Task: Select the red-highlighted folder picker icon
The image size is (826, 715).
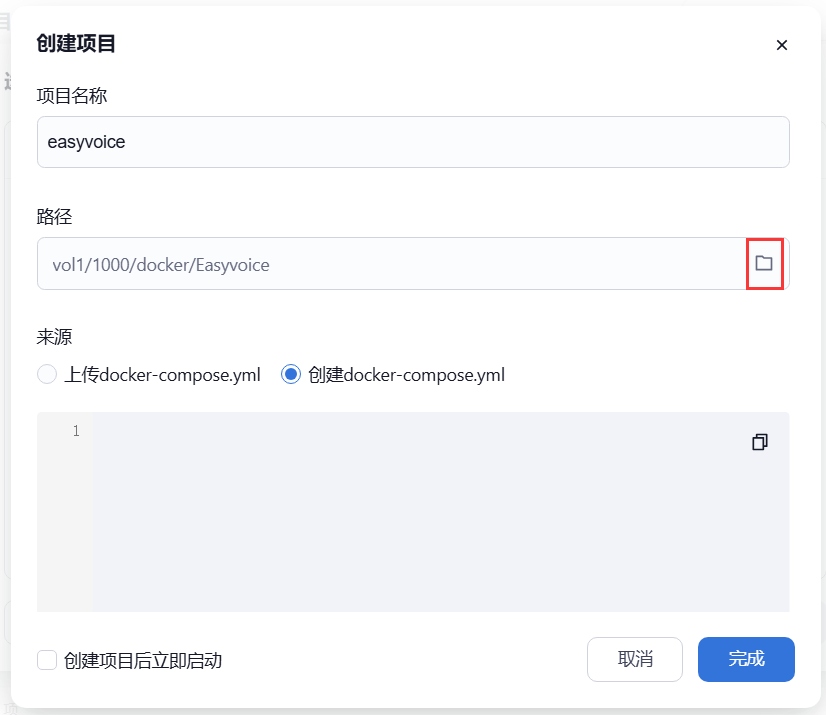Action: coord(765,264)
